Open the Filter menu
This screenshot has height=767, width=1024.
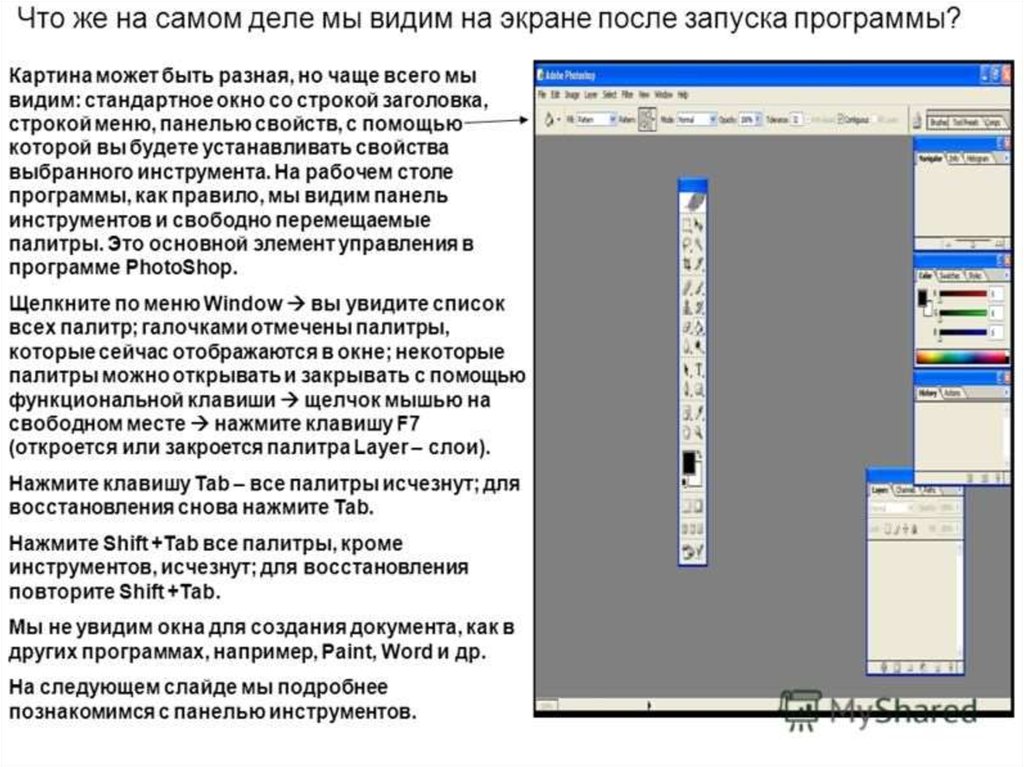(x=627, y=93)
